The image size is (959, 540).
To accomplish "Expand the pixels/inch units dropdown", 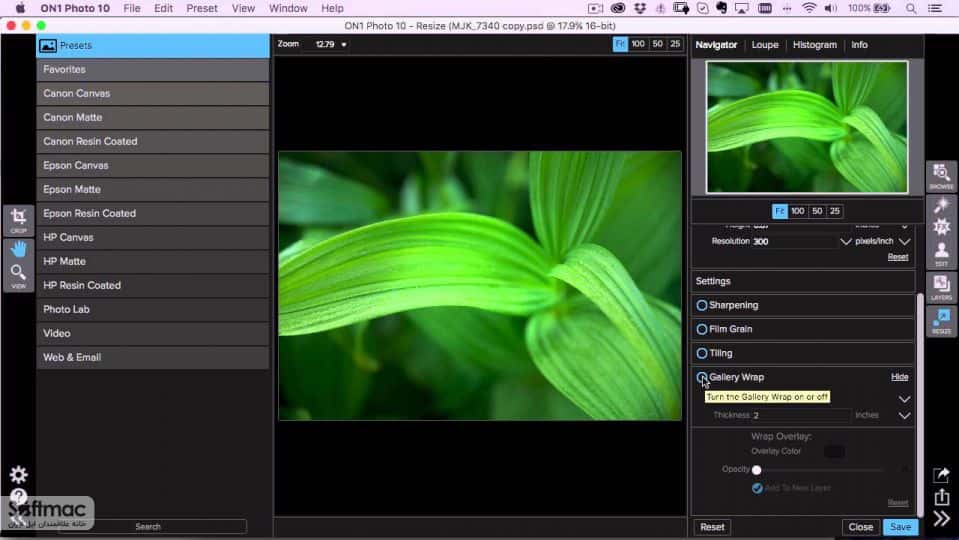I will click(905, 242).
